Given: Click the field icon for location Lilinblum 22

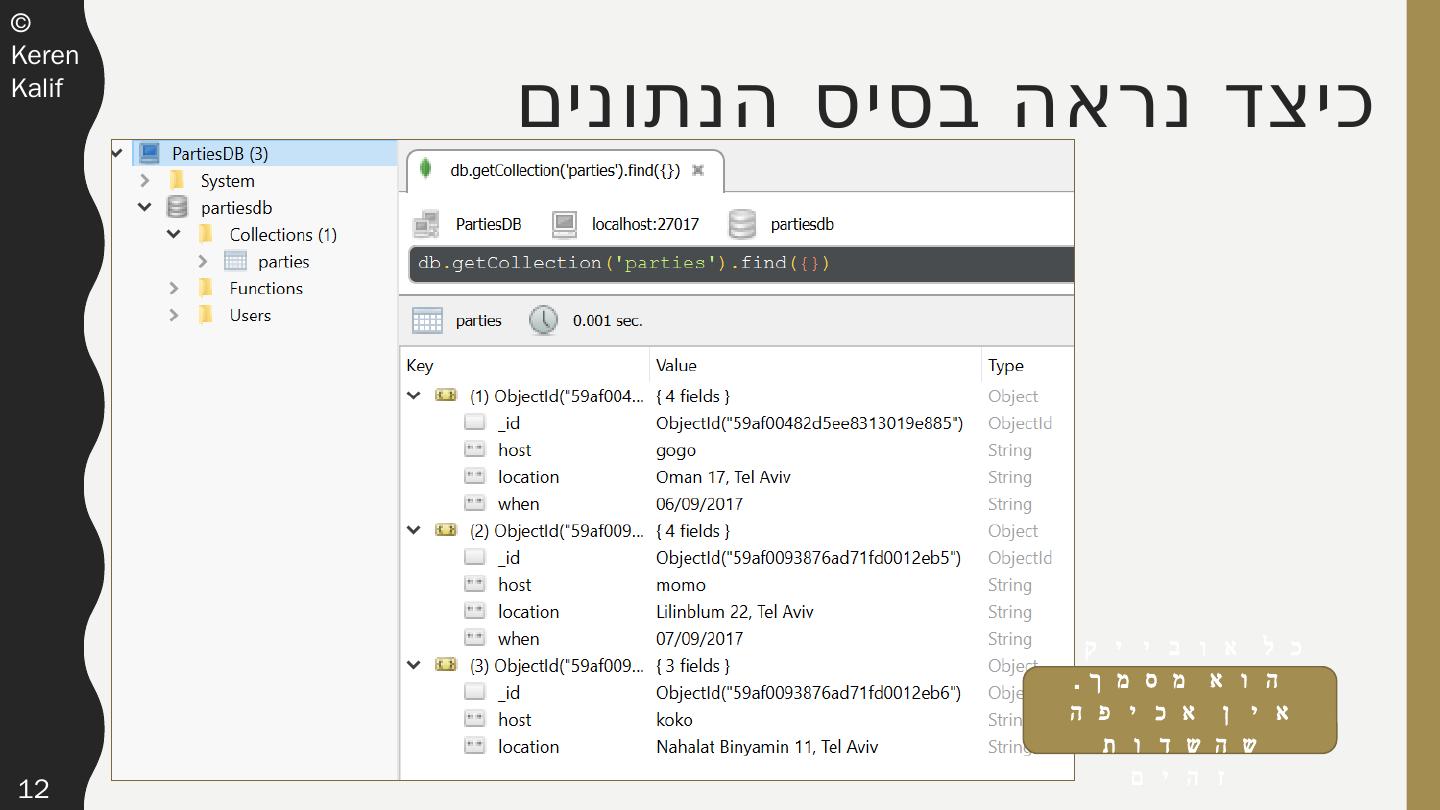Looking at the screenshot, I should coord(475,612).
